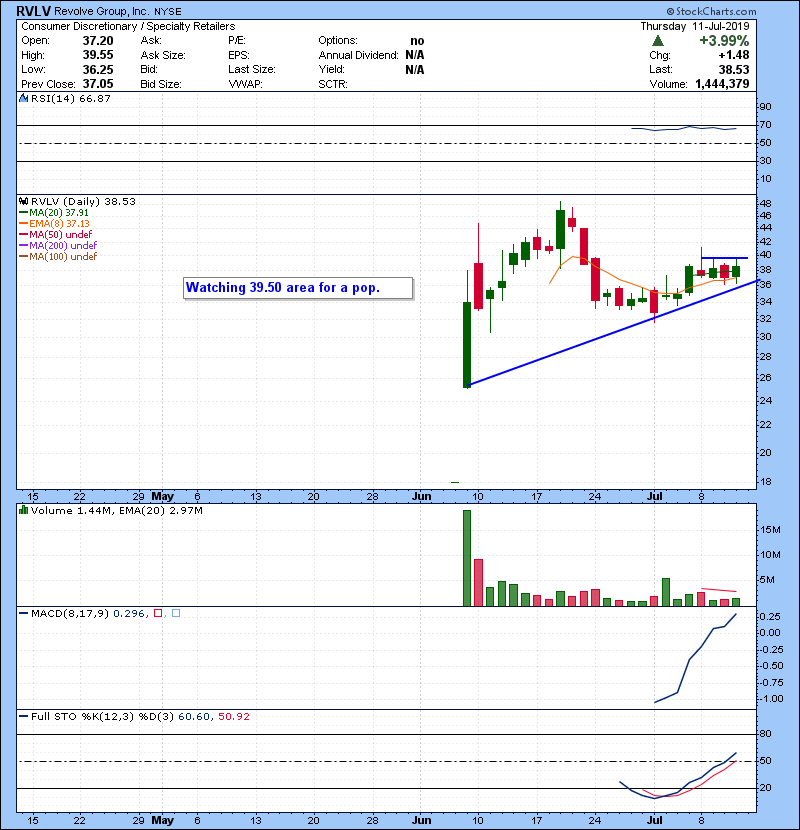Viewport: 800px width, 830px height.
Task: Click the 90 label on the RSI axis
Action: pyautogui.click(x=766, y=106)
